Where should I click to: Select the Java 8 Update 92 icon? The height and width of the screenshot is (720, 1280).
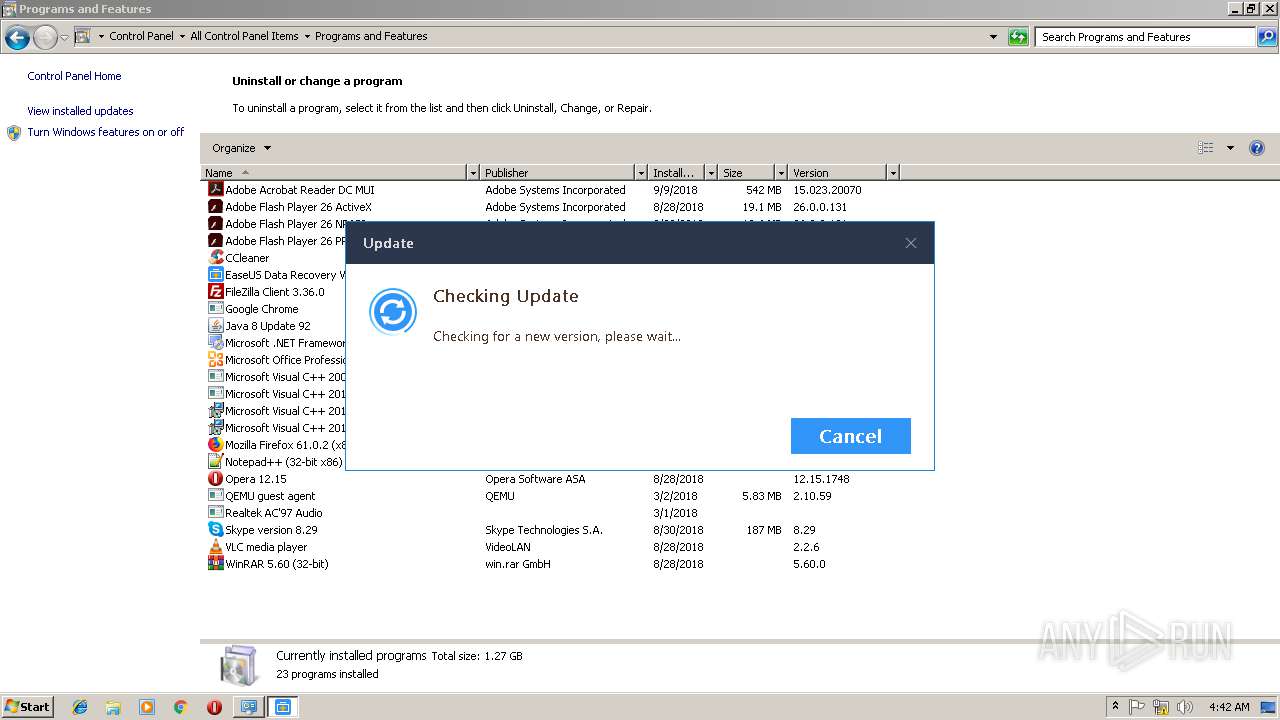pos(215,326)
